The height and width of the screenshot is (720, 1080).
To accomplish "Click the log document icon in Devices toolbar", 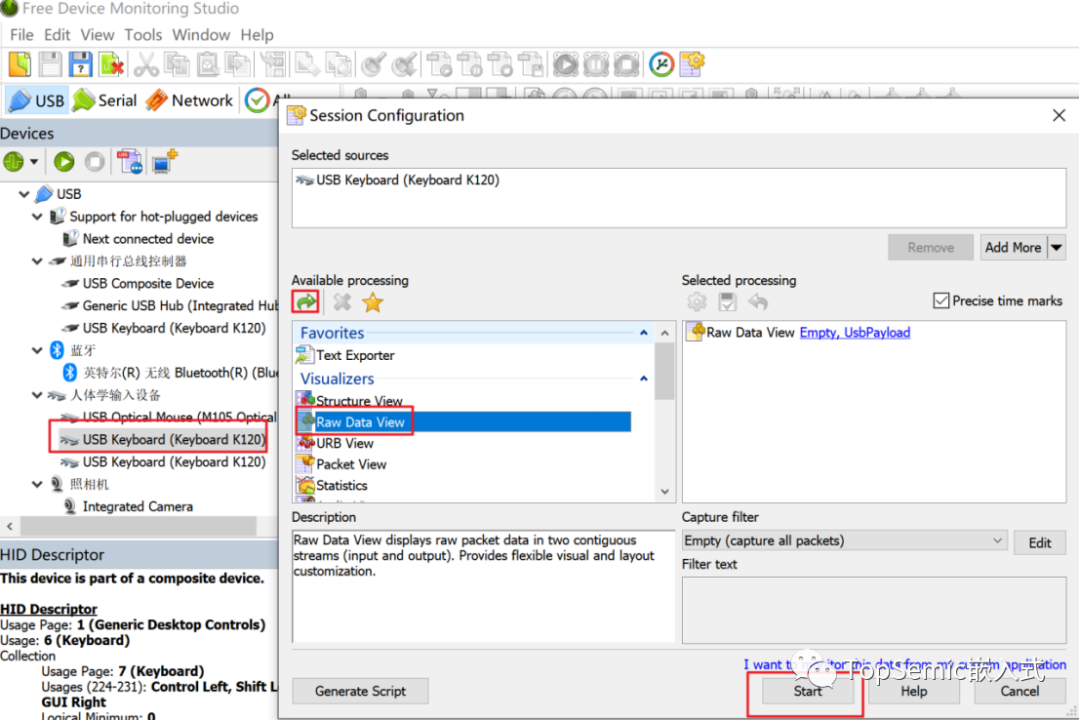I will pyautogui.click(x=129, y=162).
